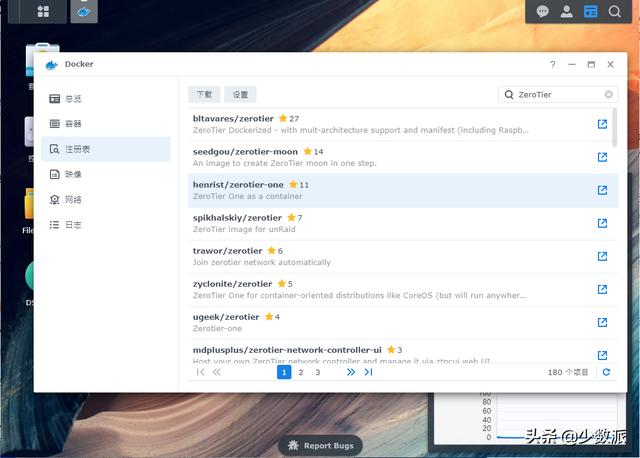The height and width of the screenshot is (458, 640).
Task: Open the Docker help question mark
Action: pos(553,64)
